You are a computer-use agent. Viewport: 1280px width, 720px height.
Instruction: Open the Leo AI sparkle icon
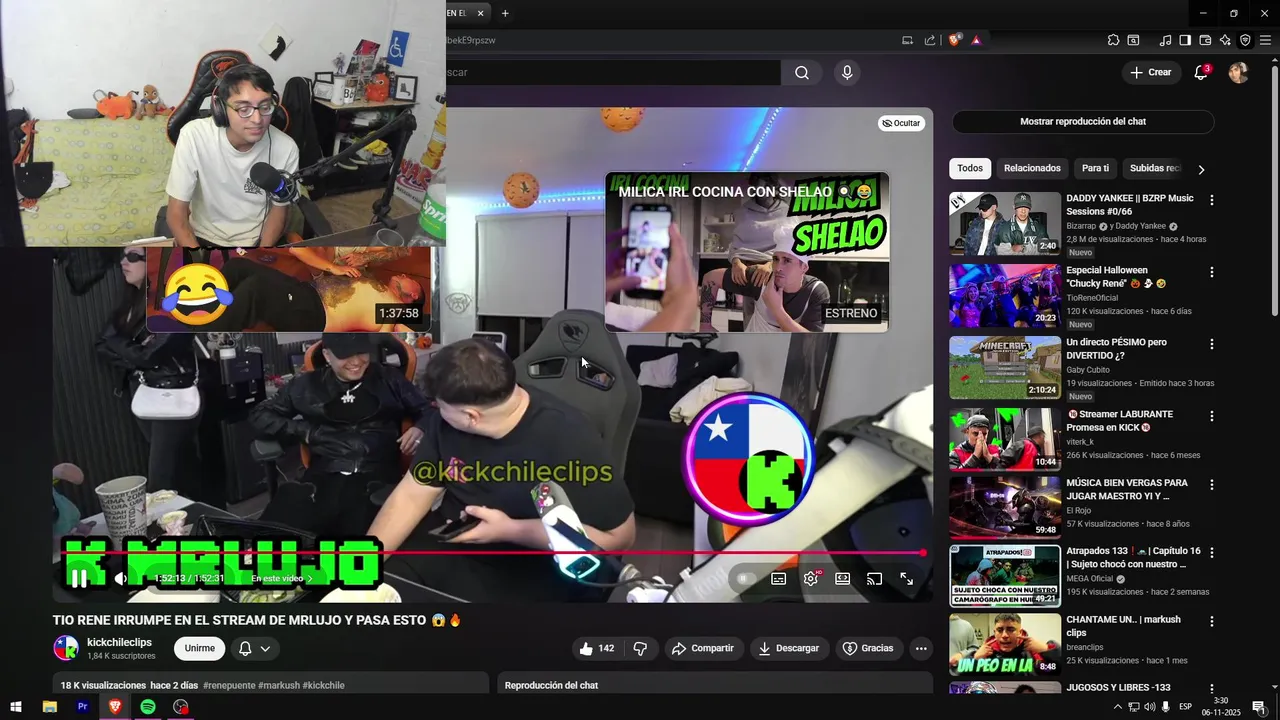click(1225, 40)
